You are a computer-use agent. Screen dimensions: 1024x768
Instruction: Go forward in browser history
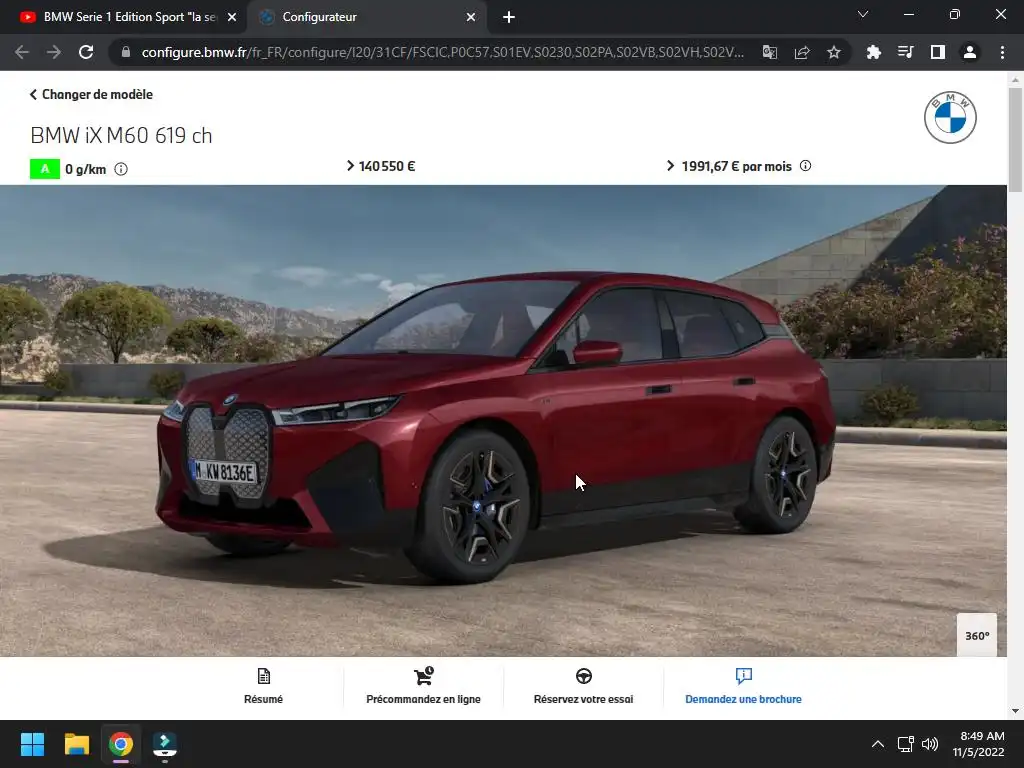(x=54, y=52)
